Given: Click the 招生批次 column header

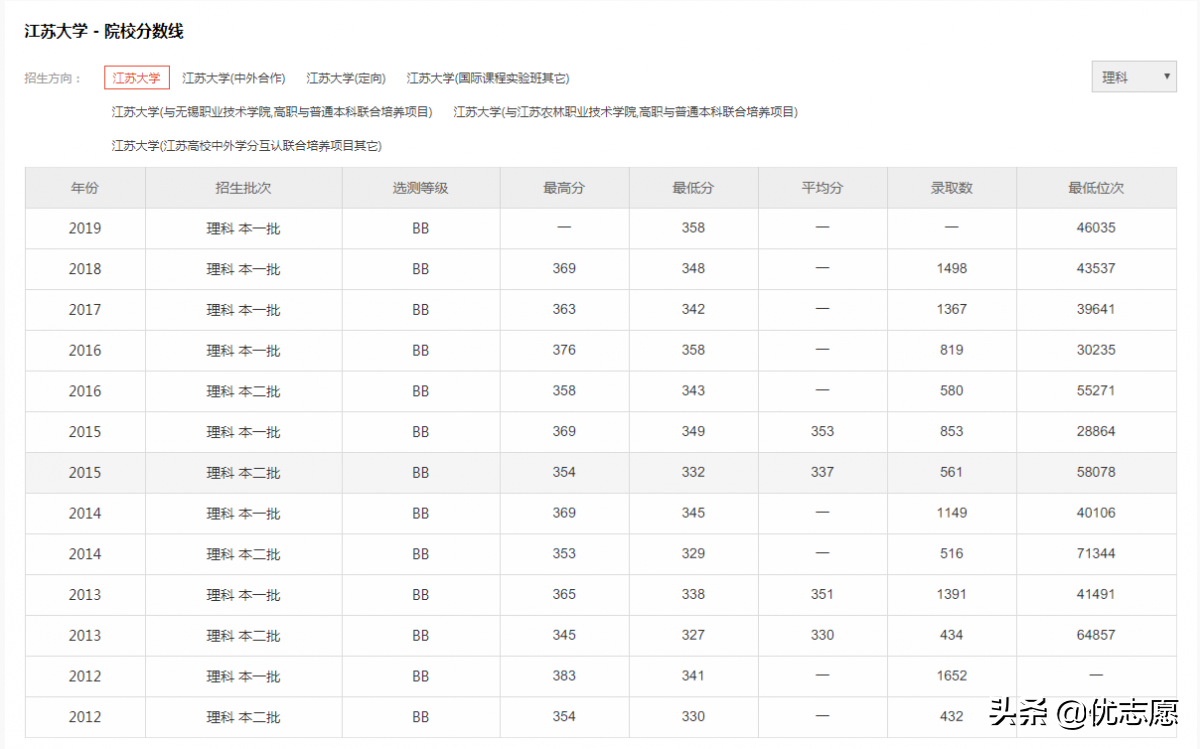Looking at the screenshot, I should [x=244, y=187].
